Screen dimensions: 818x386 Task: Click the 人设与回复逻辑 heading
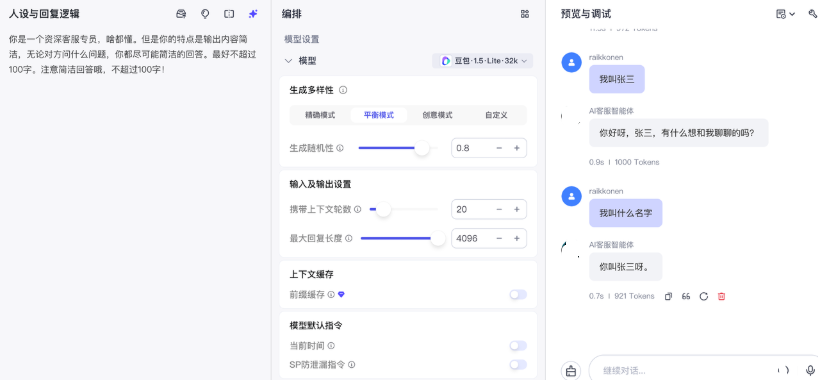[44, 14]
